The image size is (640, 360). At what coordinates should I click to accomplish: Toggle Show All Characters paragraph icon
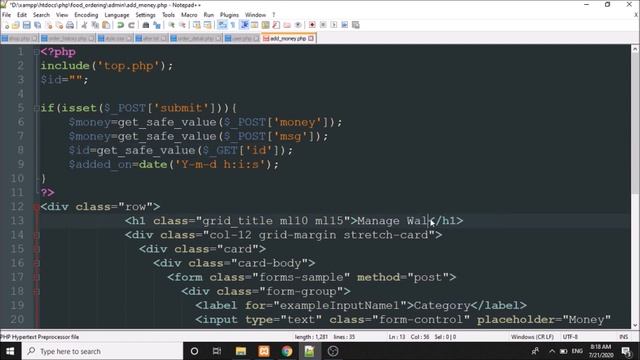pyautogui.click(x=233, y=25)
